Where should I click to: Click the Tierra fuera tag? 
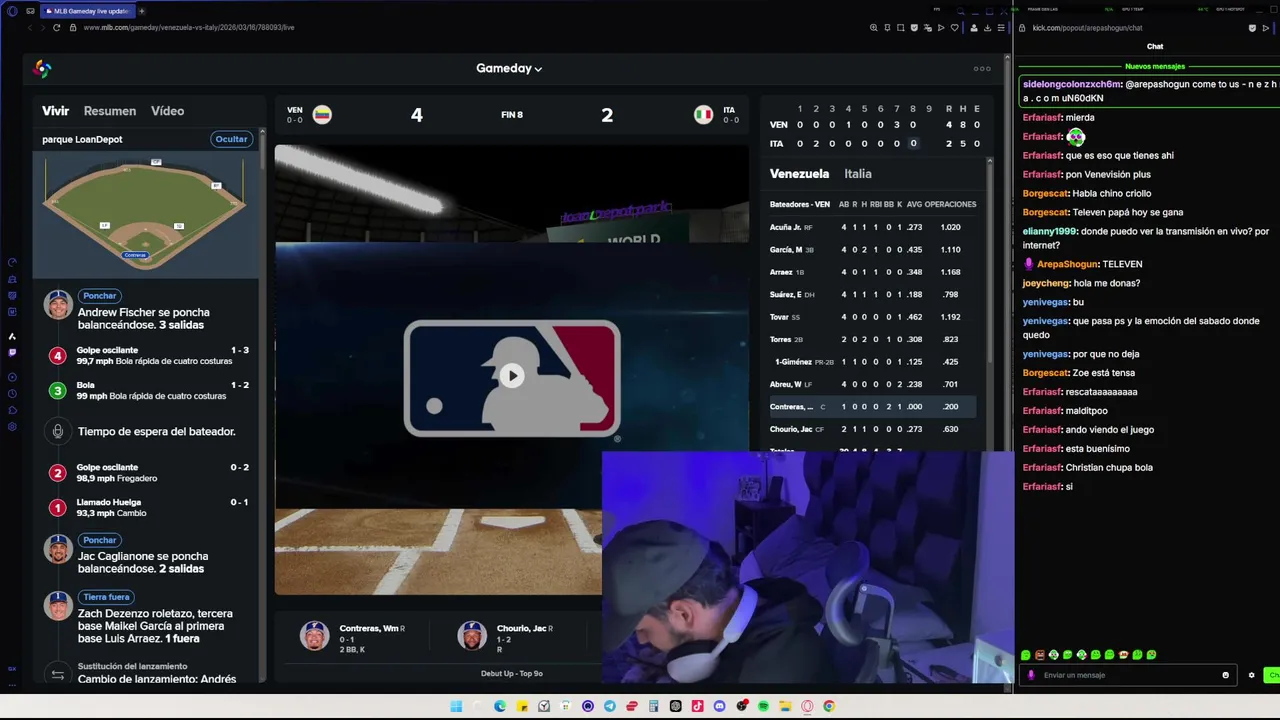coord(106,597)
